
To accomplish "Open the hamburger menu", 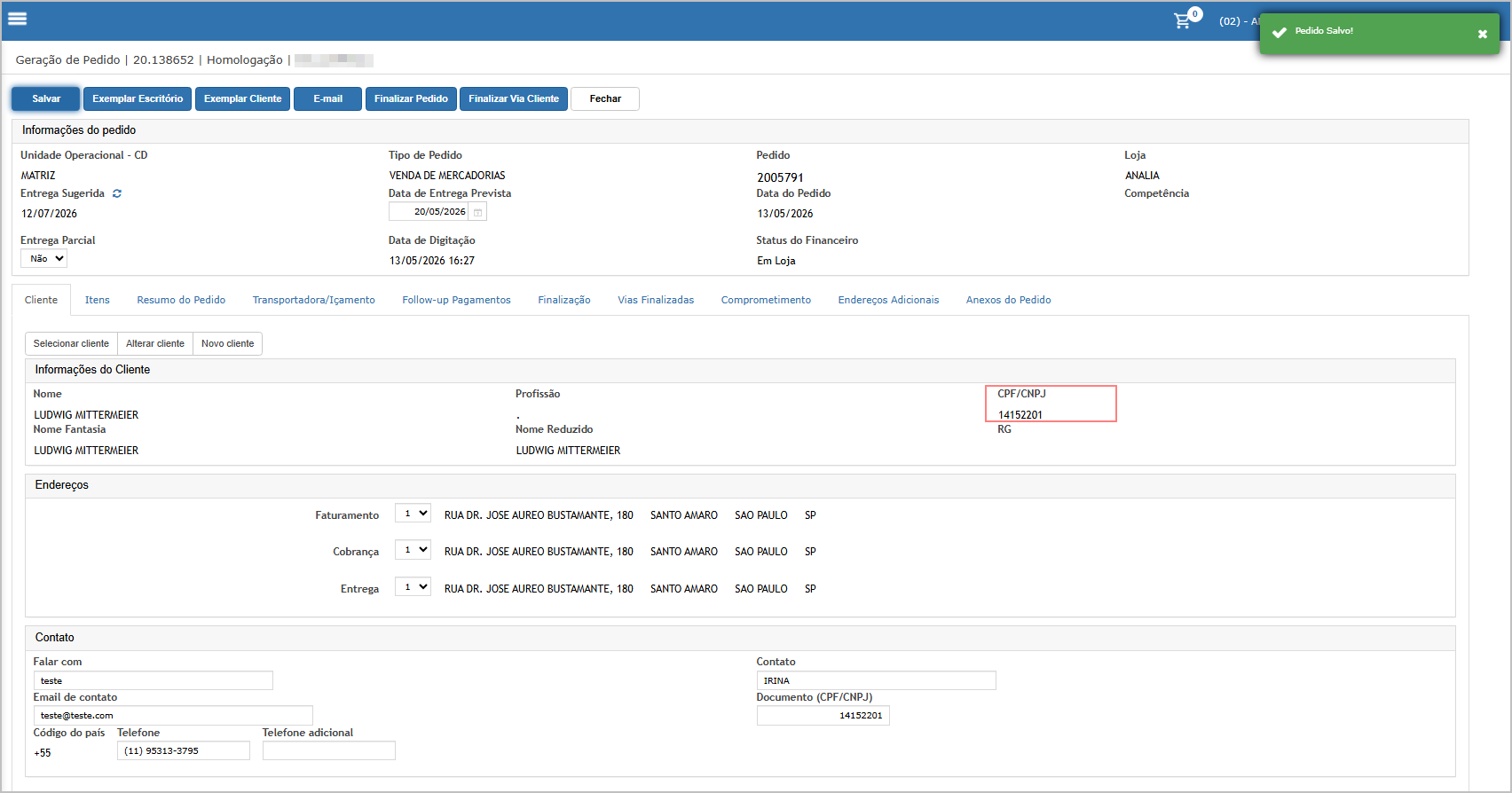I will [x=17, y=19].
